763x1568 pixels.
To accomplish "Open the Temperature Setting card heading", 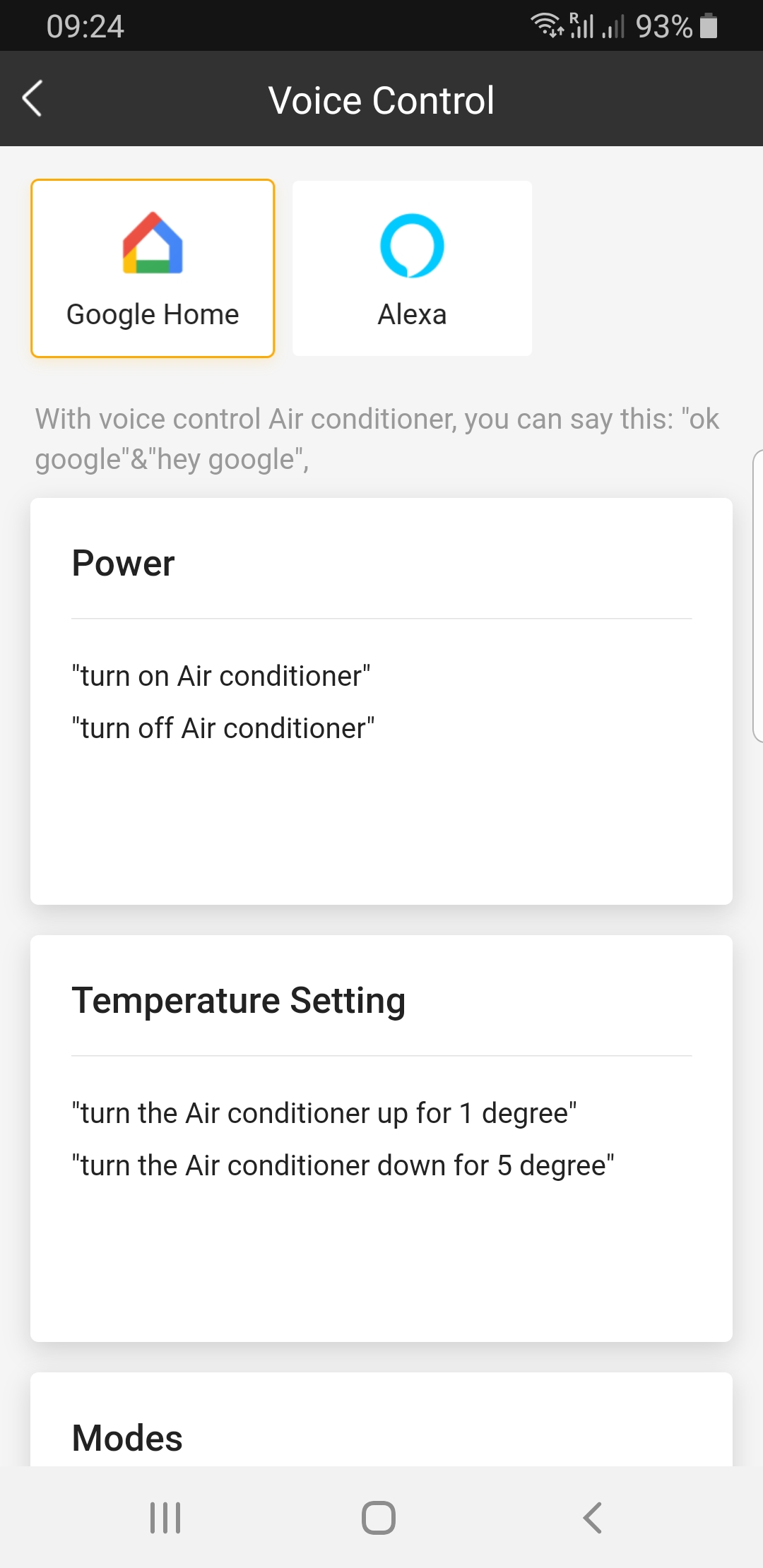I will [x=239, y=1001].
